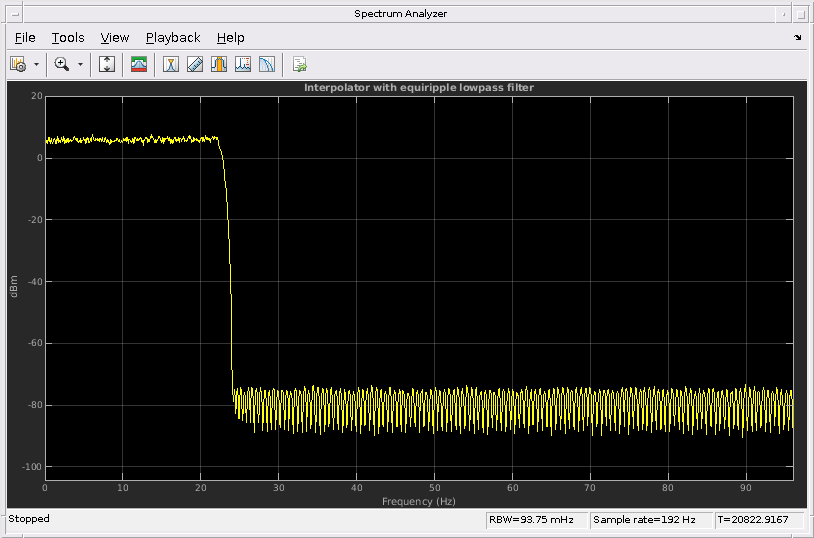Screen dimensions: 814x538
Task: Toggle the spectral mask icon
Action: [139, 64]
